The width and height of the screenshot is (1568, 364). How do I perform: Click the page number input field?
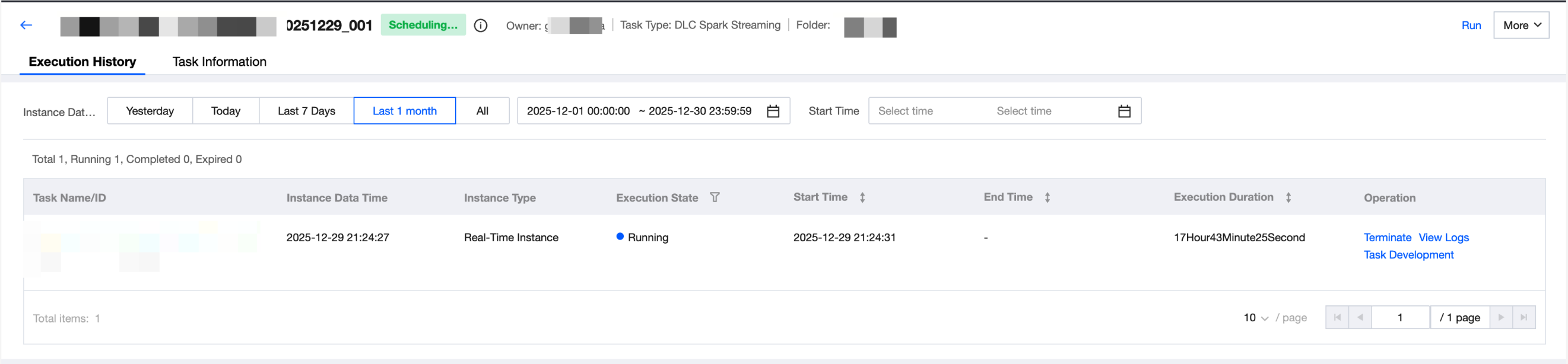[x=1399, y=318]
